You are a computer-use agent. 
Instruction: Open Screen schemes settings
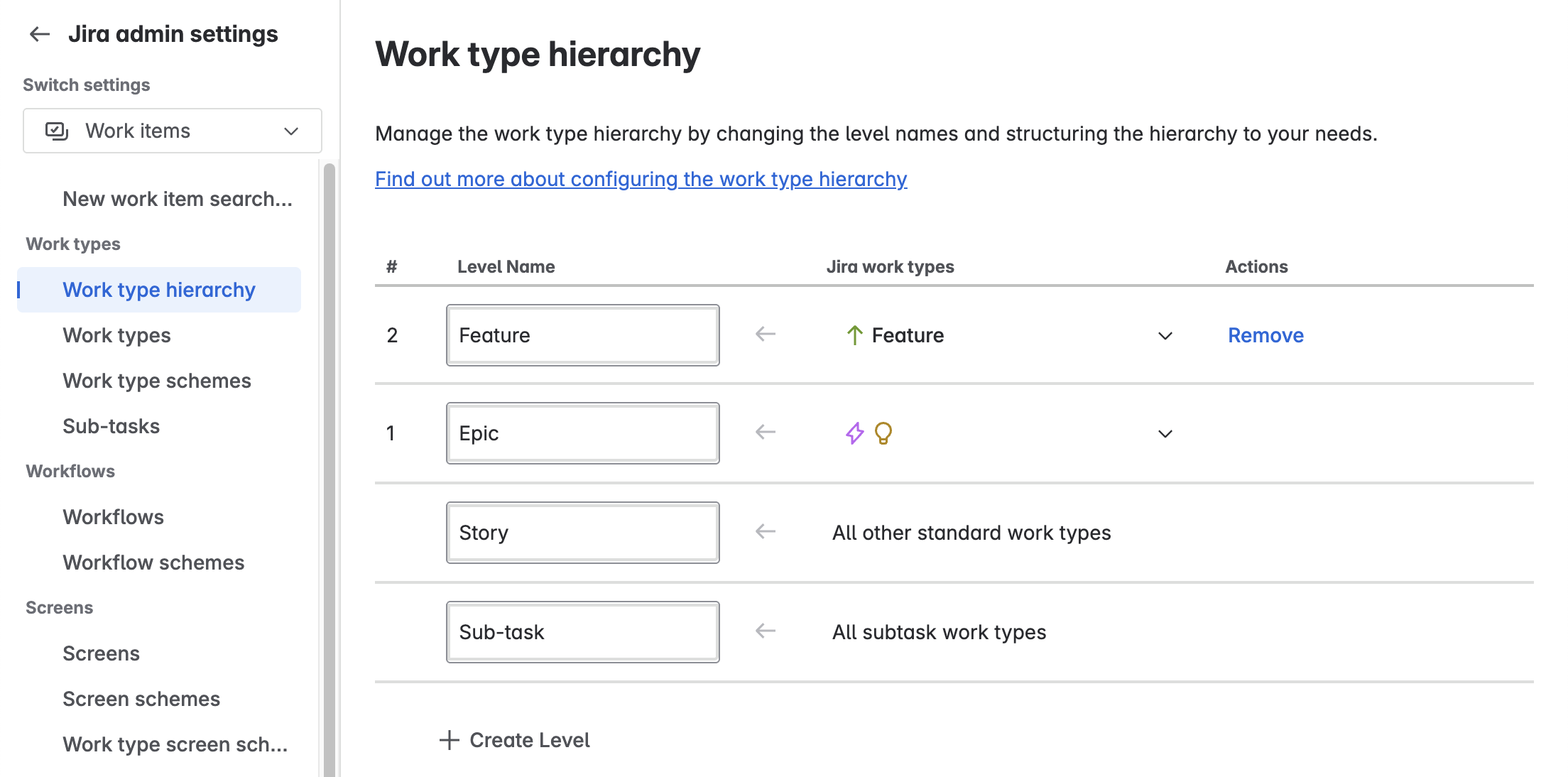pos(141,699)
